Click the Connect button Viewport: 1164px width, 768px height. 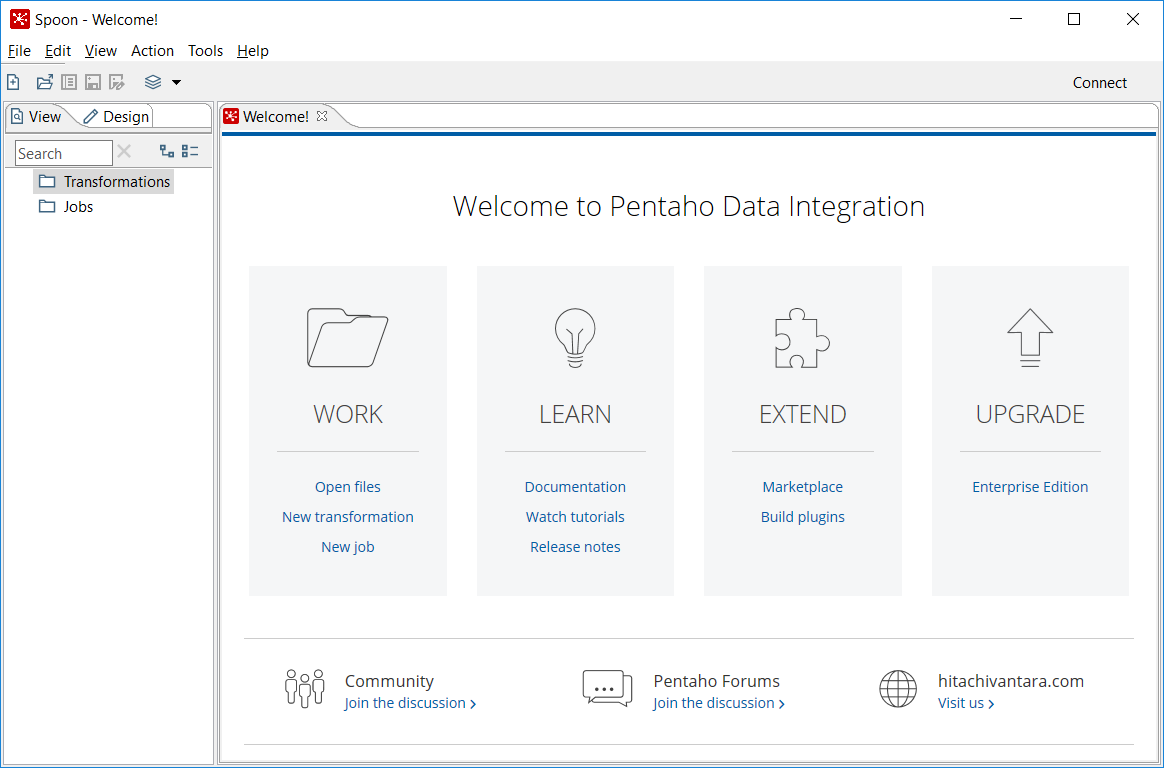(x=1099, y=83)
